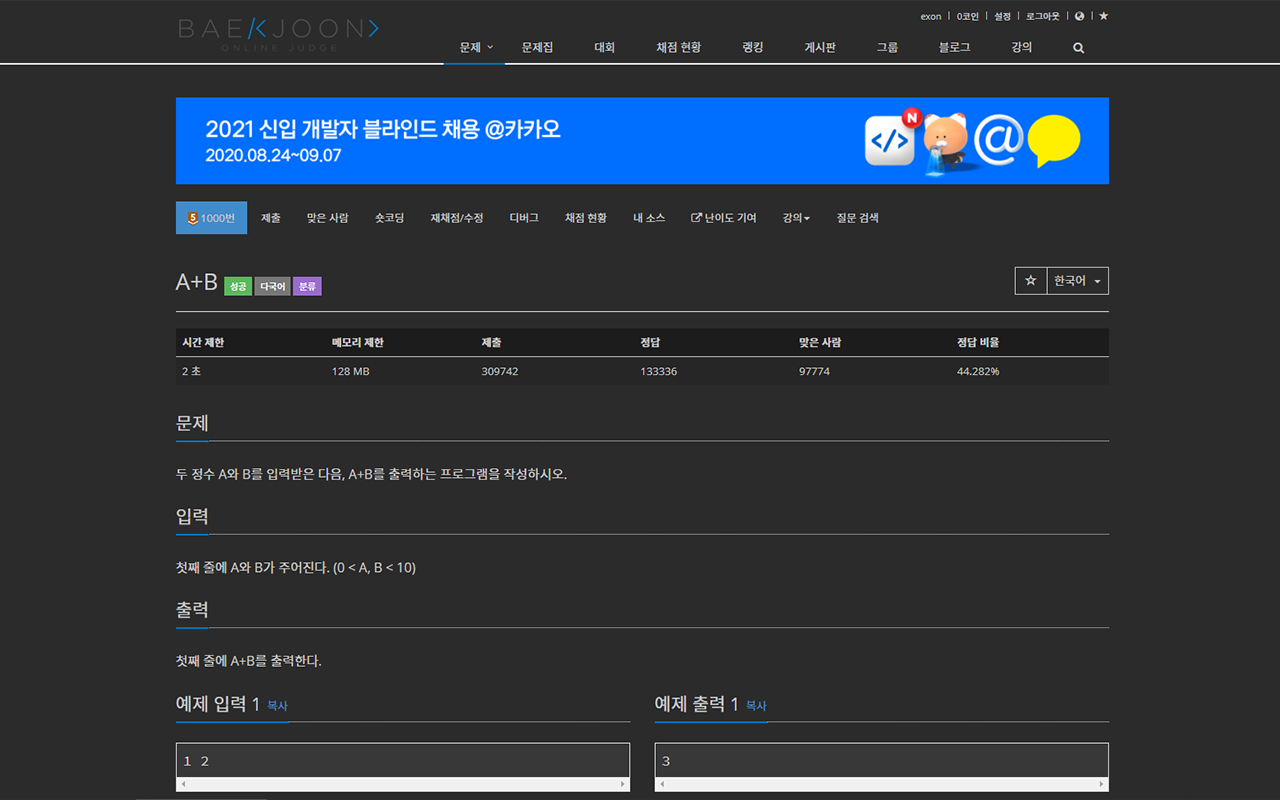Click the exon username link
1280x800 pixels.
click(x=931, y=16)
